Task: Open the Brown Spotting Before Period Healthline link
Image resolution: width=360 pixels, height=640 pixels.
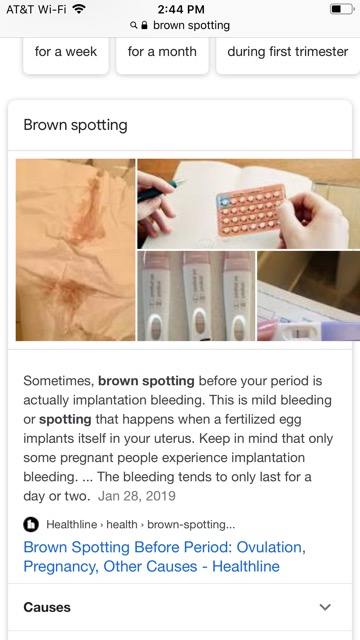Action: pos(164,556)
